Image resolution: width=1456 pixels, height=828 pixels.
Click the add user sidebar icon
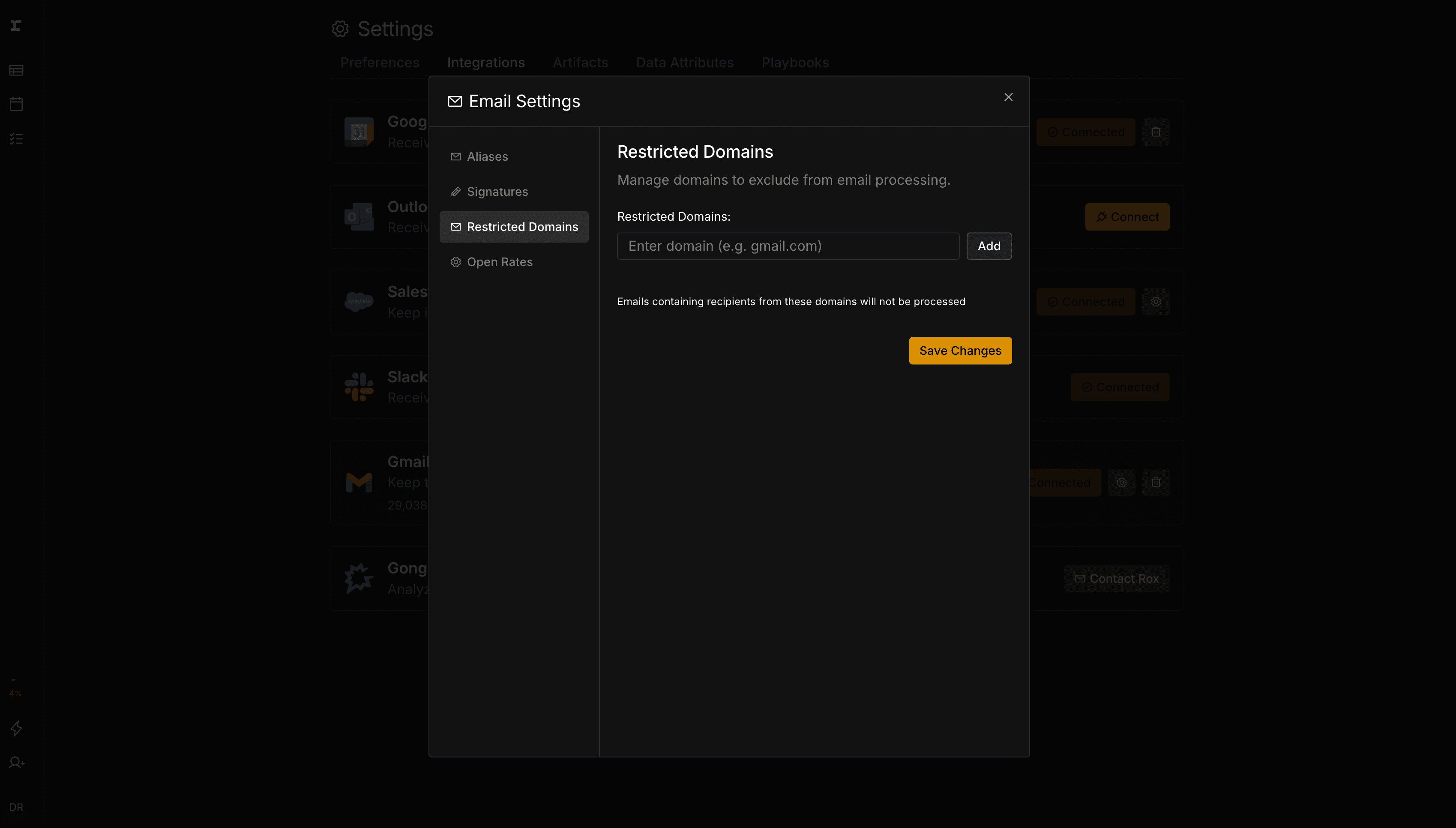(x=16, y=762)
